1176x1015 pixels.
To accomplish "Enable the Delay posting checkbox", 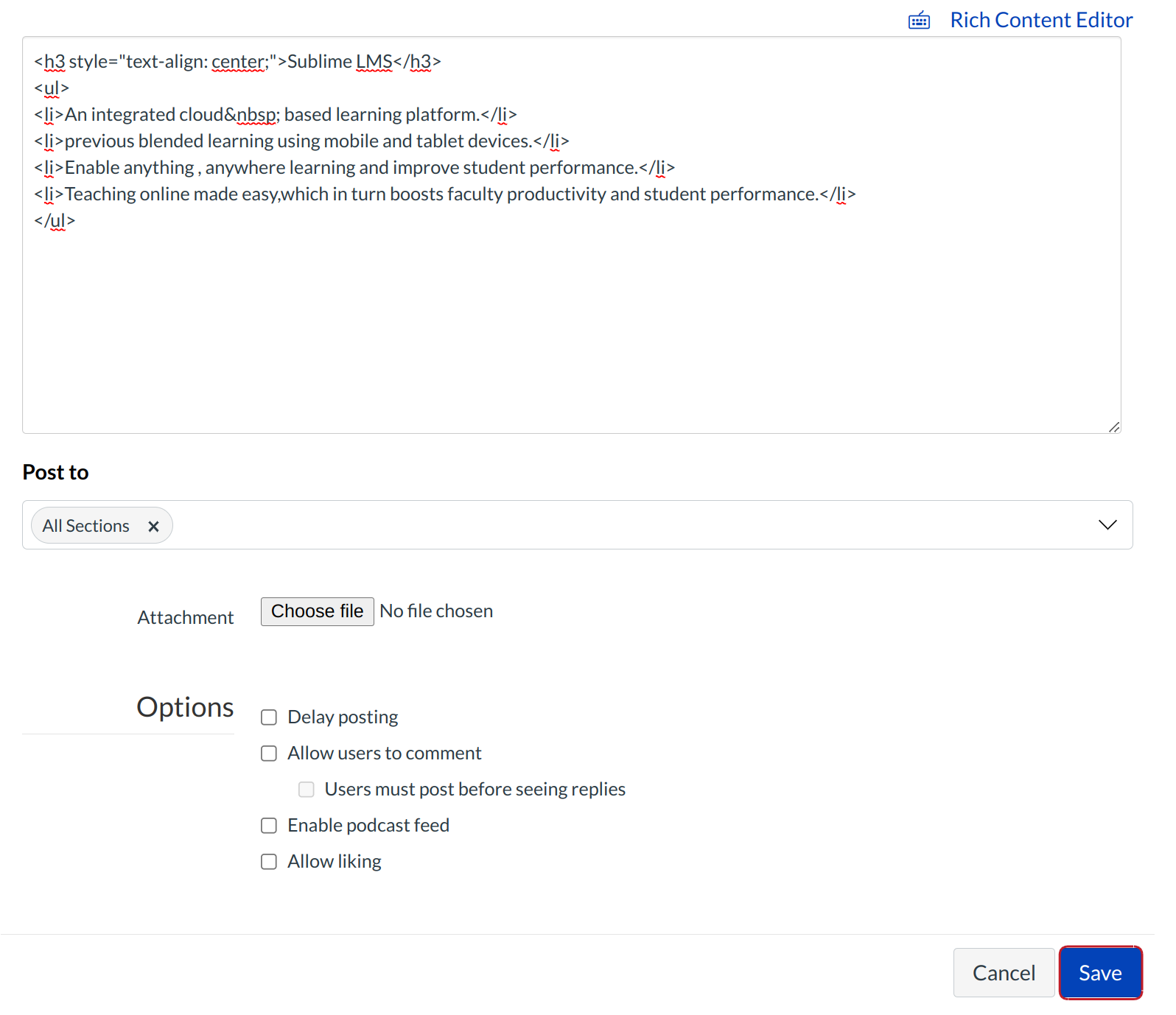I will click(x=269, y=717).
